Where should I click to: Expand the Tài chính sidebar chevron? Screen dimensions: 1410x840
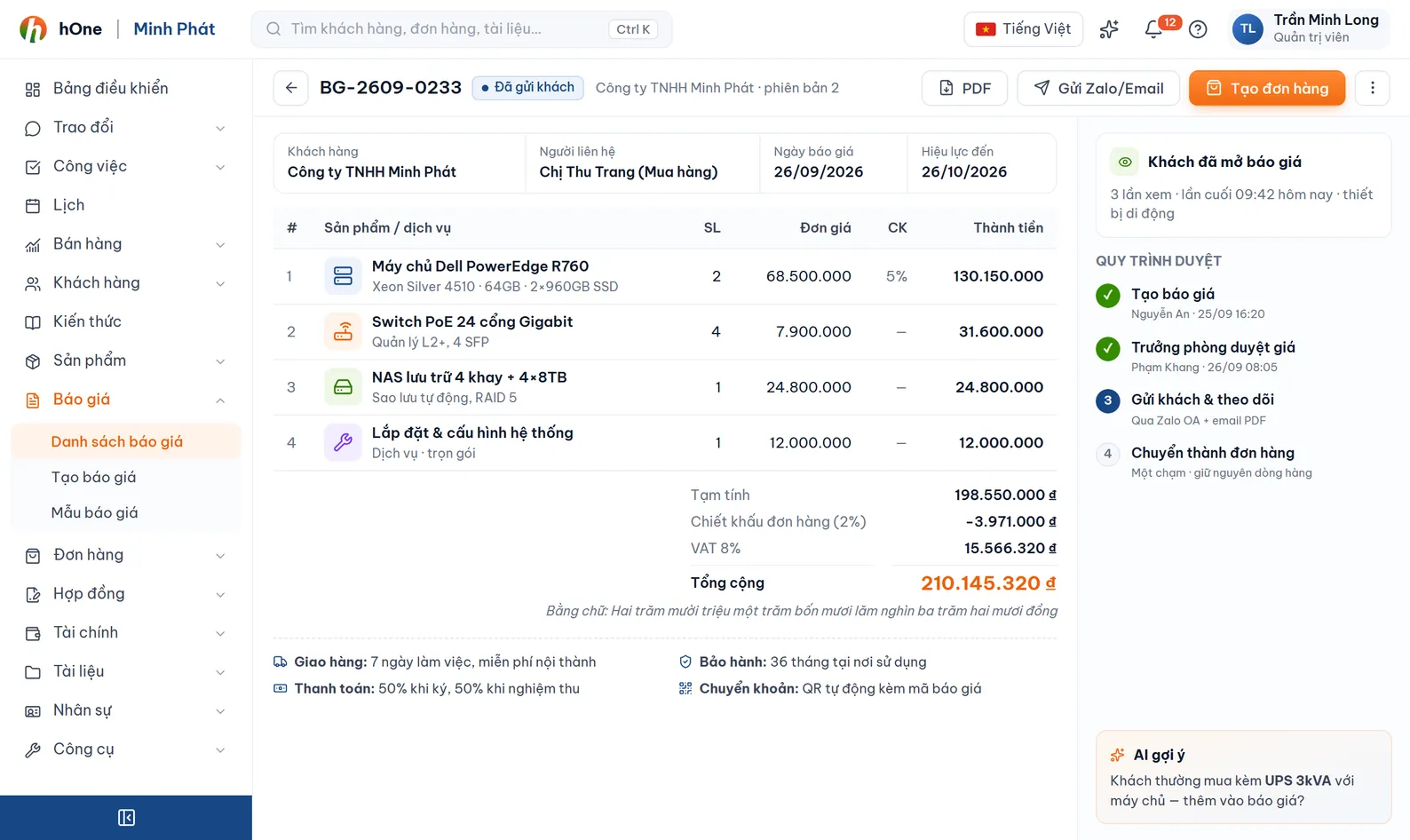coord(220,633)
